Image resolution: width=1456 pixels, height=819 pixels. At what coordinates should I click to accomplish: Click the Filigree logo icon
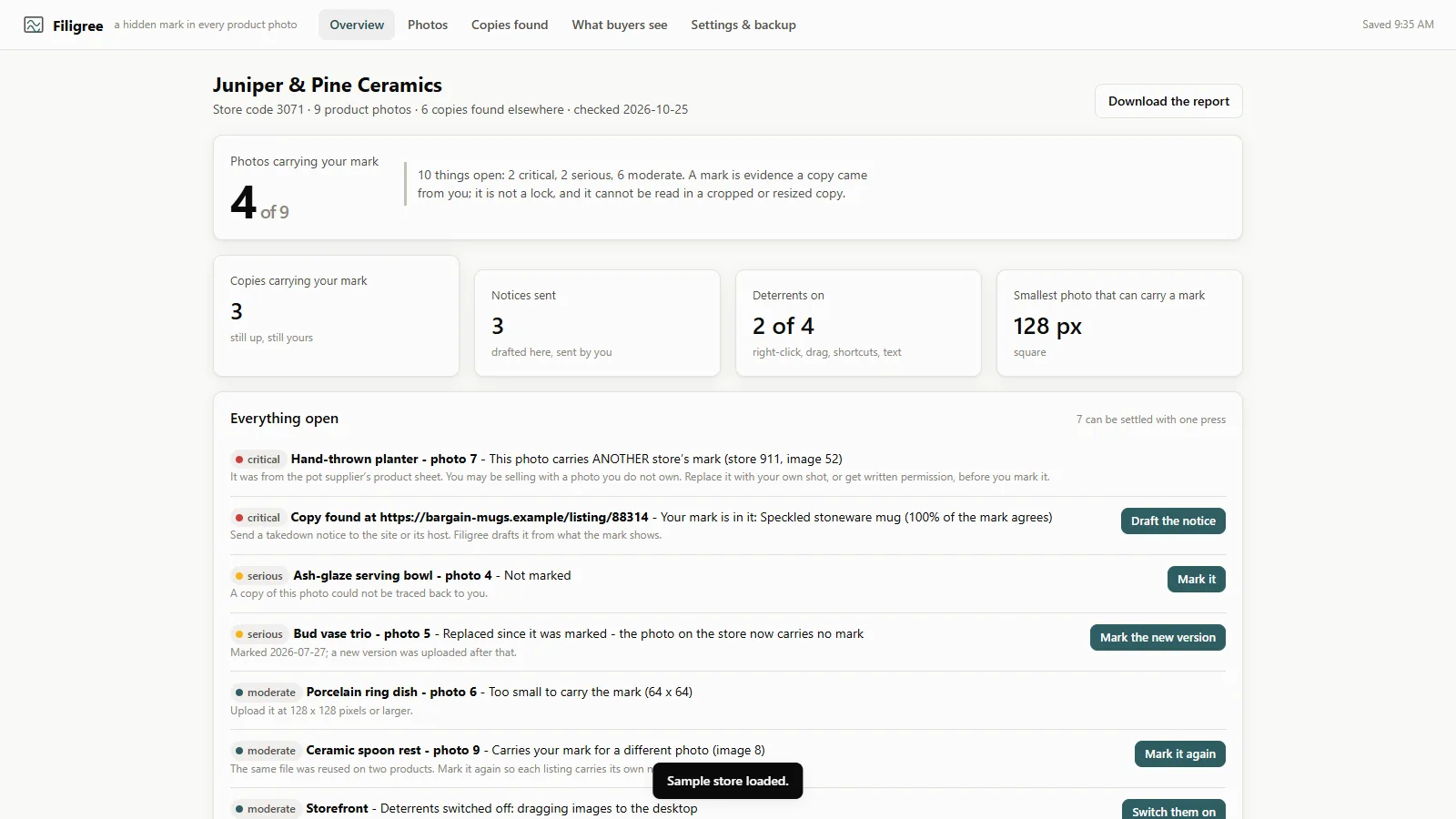point(34,25)
